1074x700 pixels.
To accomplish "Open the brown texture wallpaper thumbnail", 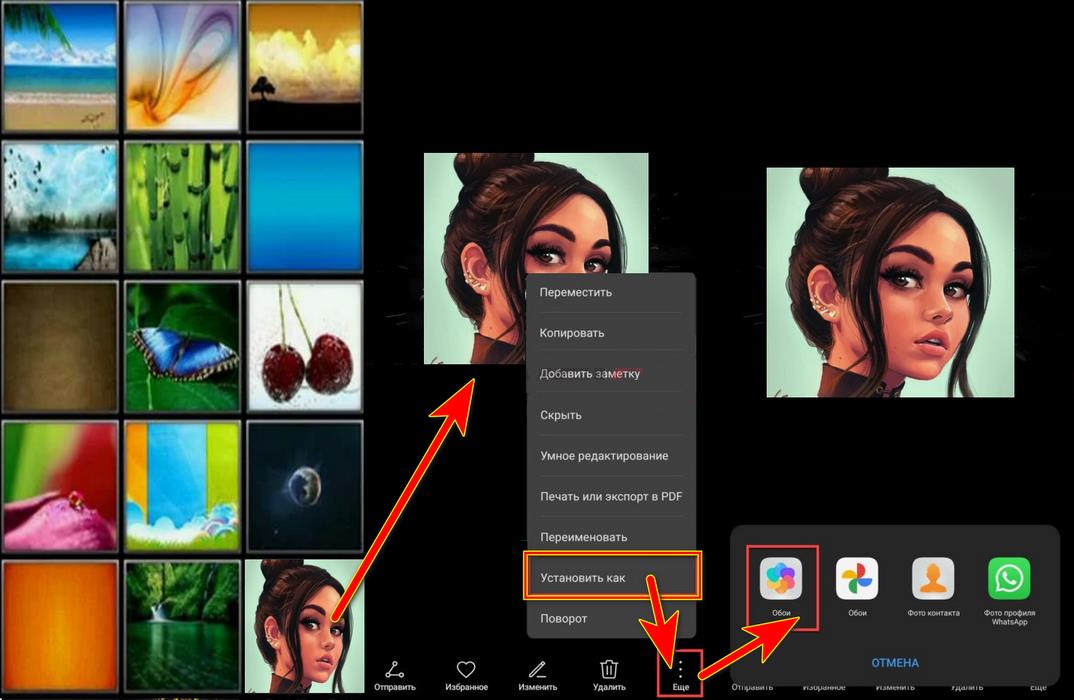I will point(60,347).
